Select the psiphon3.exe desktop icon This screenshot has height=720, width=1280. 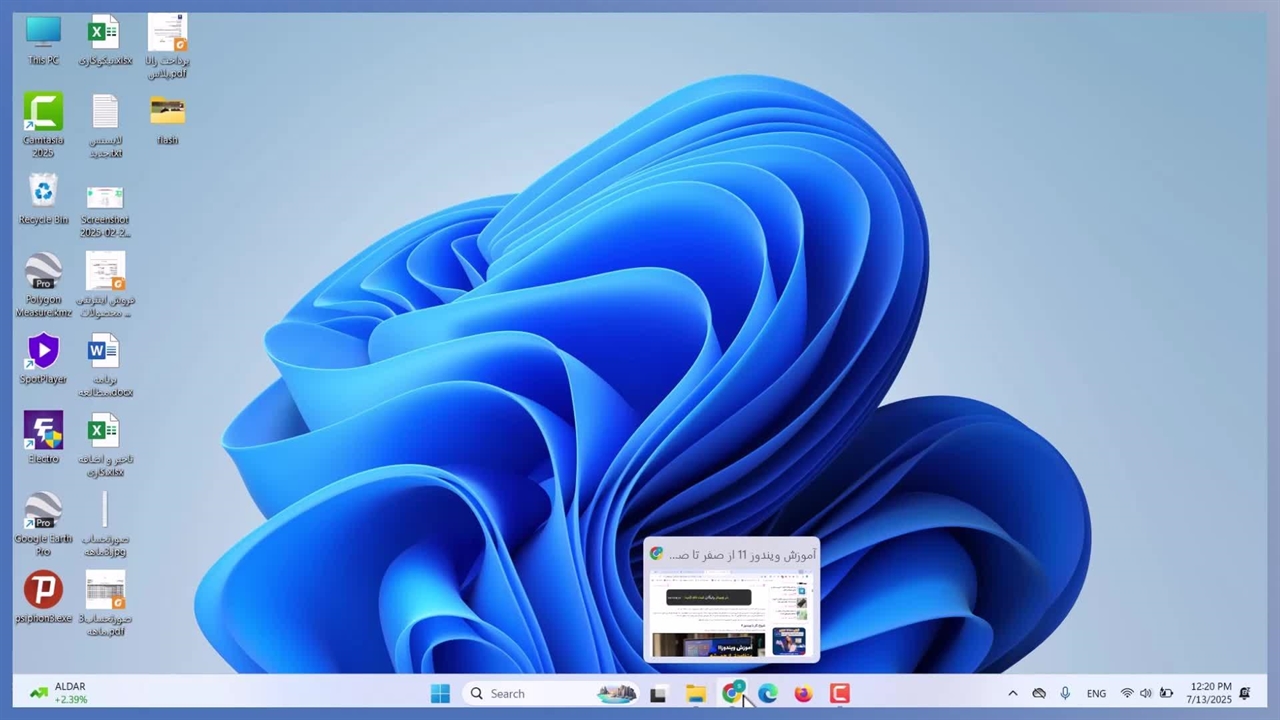click(x=43, y=590)
